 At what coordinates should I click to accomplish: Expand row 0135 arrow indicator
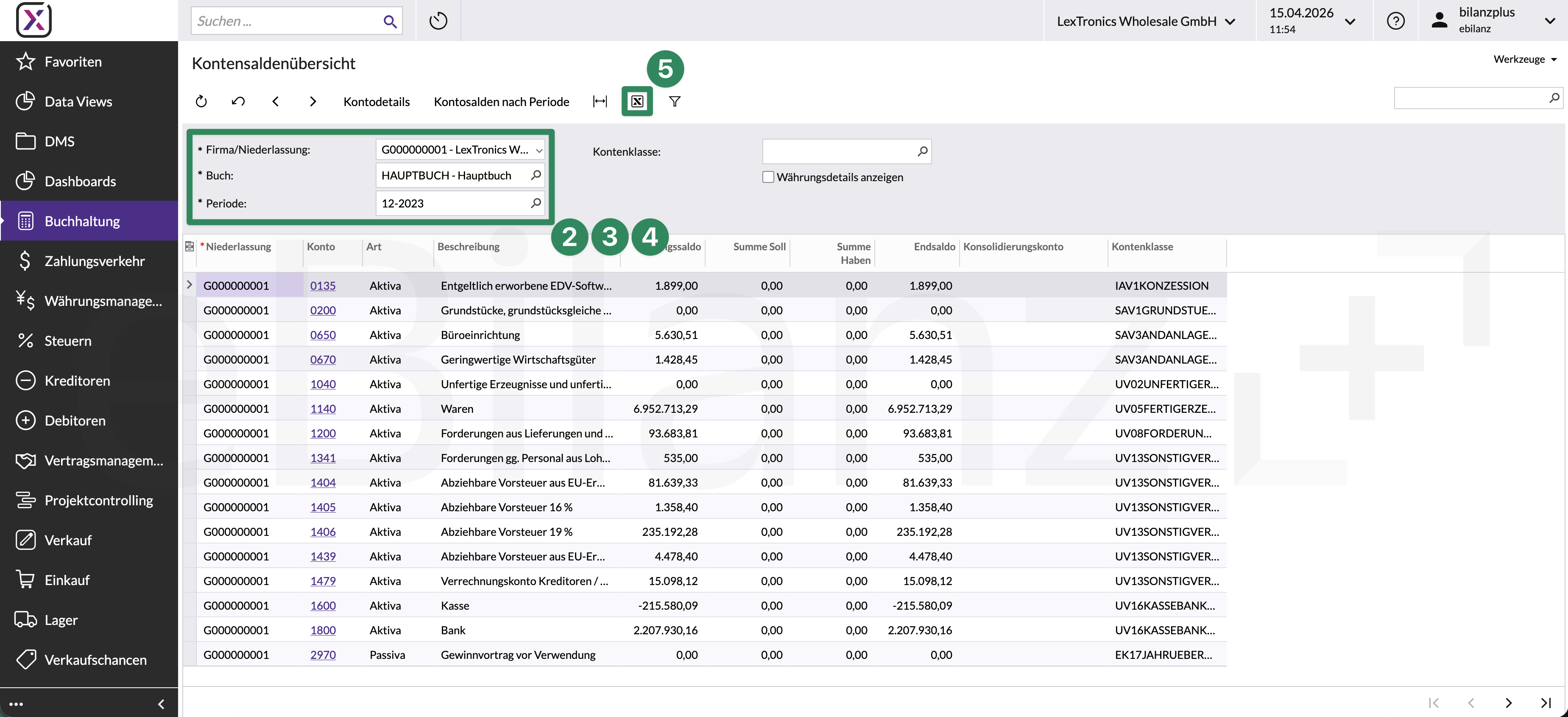[x=189, y=285]
